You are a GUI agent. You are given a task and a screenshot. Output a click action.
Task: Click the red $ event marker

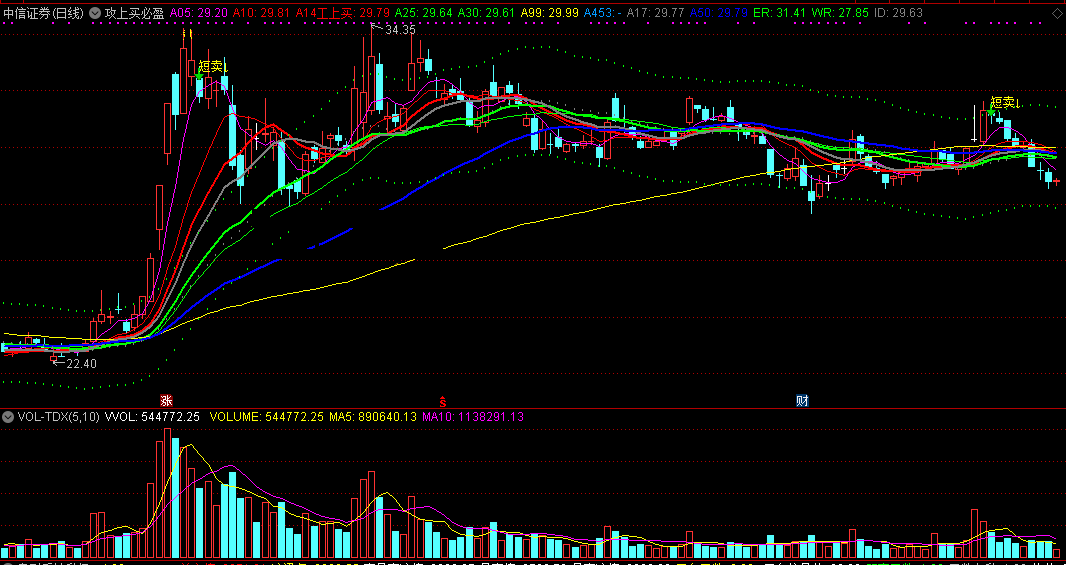pyautogui.click(x=443, y=400)
